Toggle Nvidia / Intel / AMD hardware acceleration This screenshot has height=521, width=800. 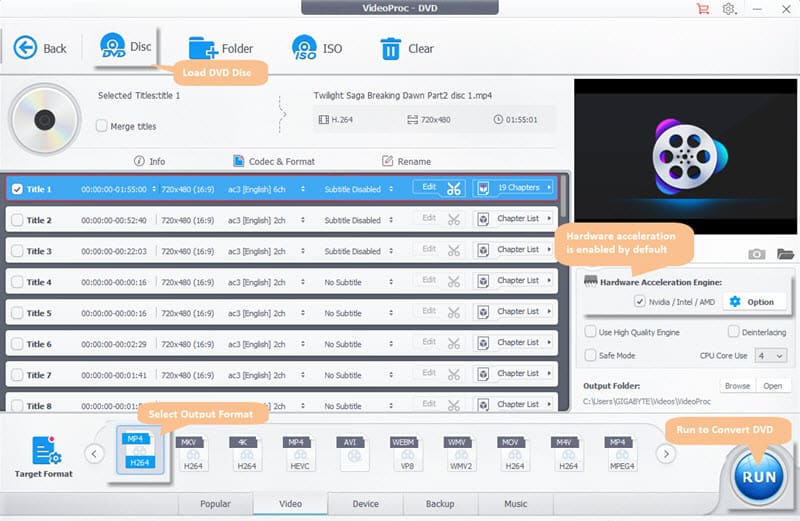[x=640, y=301]
